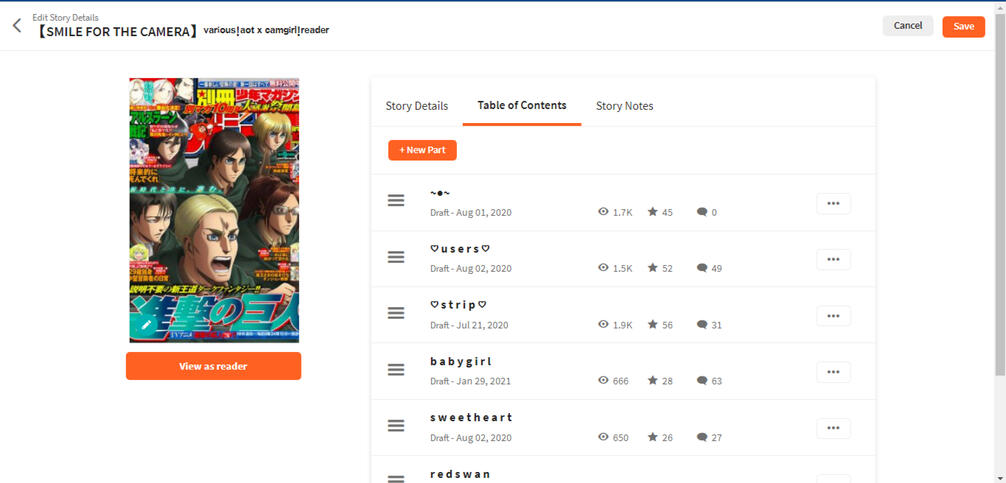Viewport: 1006px width, 483px height.
Task: Click the story cover image thumbnail
Action: [214, 210]
